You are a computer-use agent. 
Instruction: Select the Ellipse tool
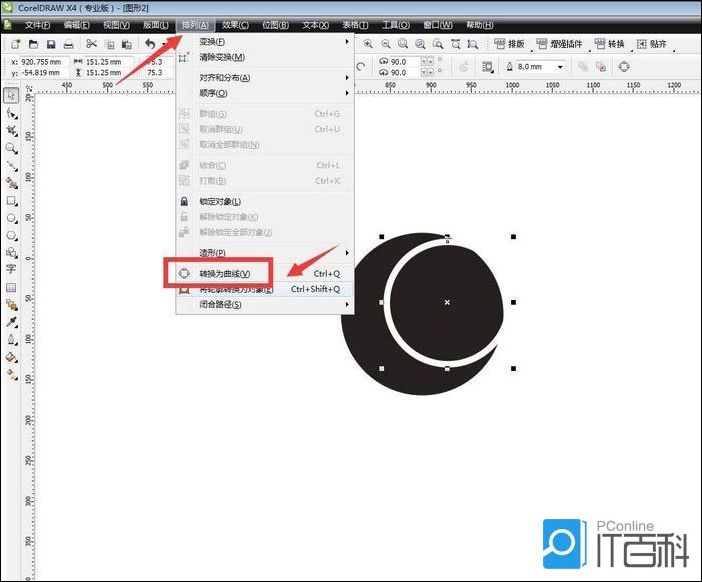[11, 218]
